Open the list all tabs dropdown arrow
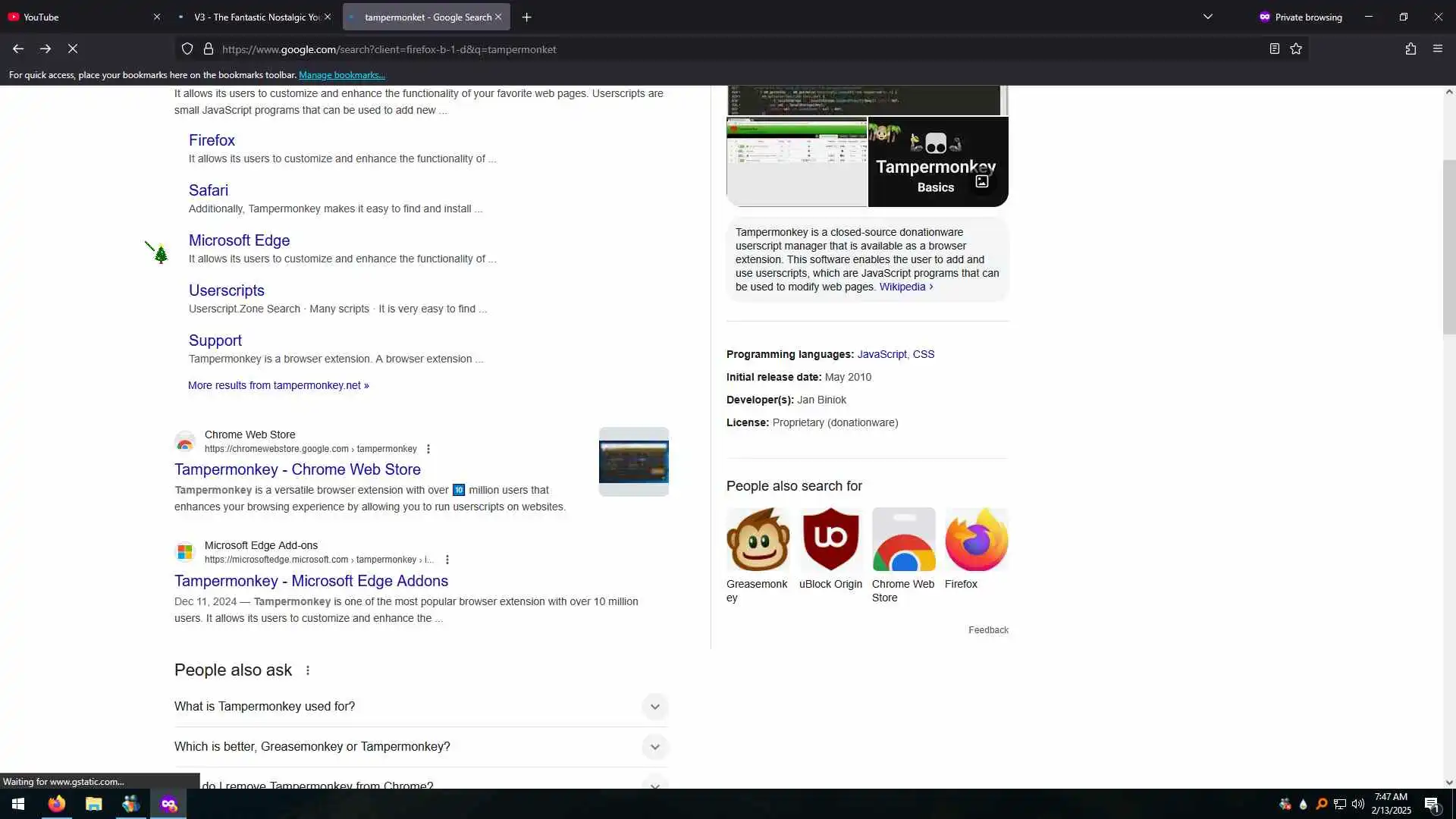This screenshot has width=1456, height=819. [x=1207, y=17]
